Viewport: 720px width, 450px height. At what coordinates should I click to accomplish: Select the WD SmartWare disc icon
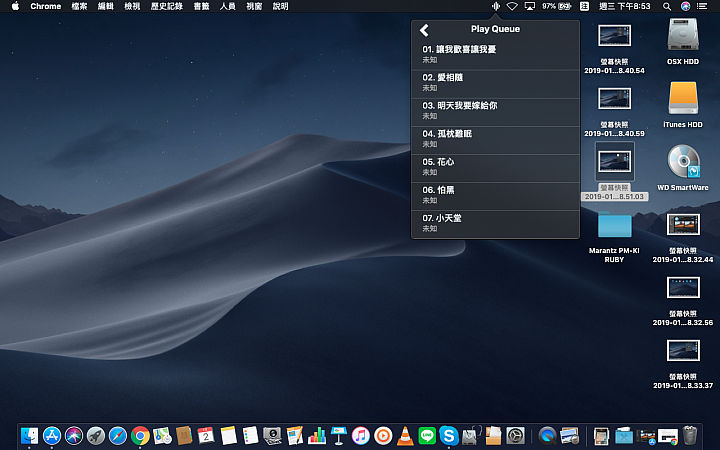click(683, 161)
